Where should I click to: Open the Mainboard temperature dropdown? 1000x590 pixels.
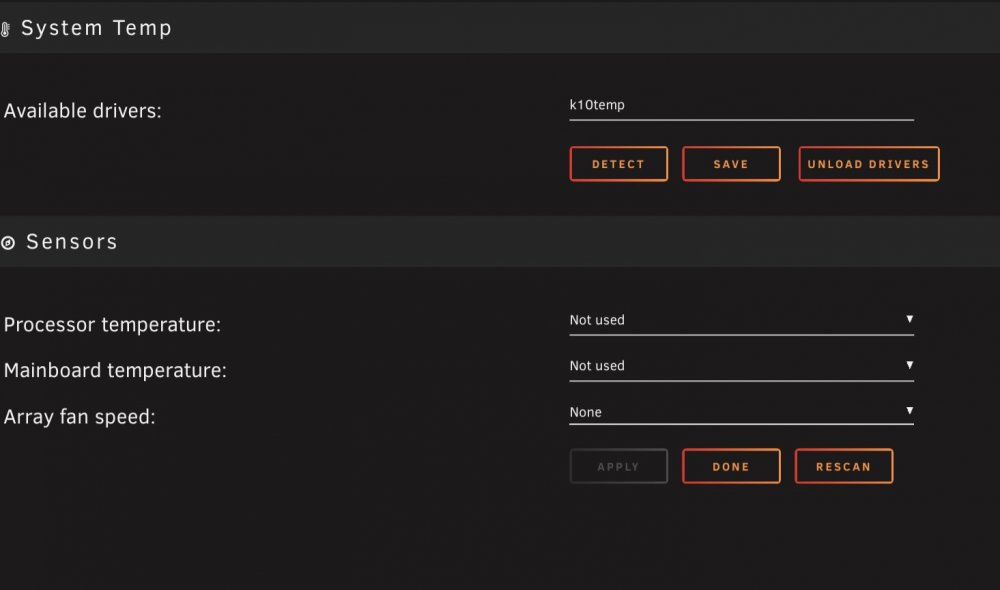coord(741,366)
